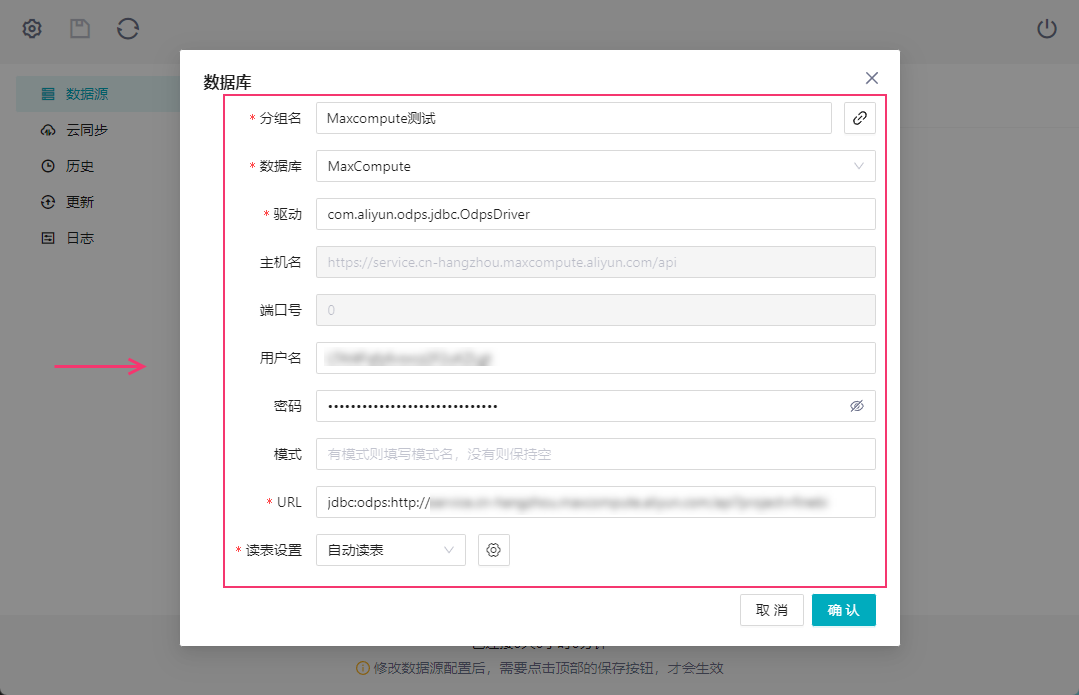Open the settings gear in top toolbar
Screen dimensions: 1079x695
32,28
